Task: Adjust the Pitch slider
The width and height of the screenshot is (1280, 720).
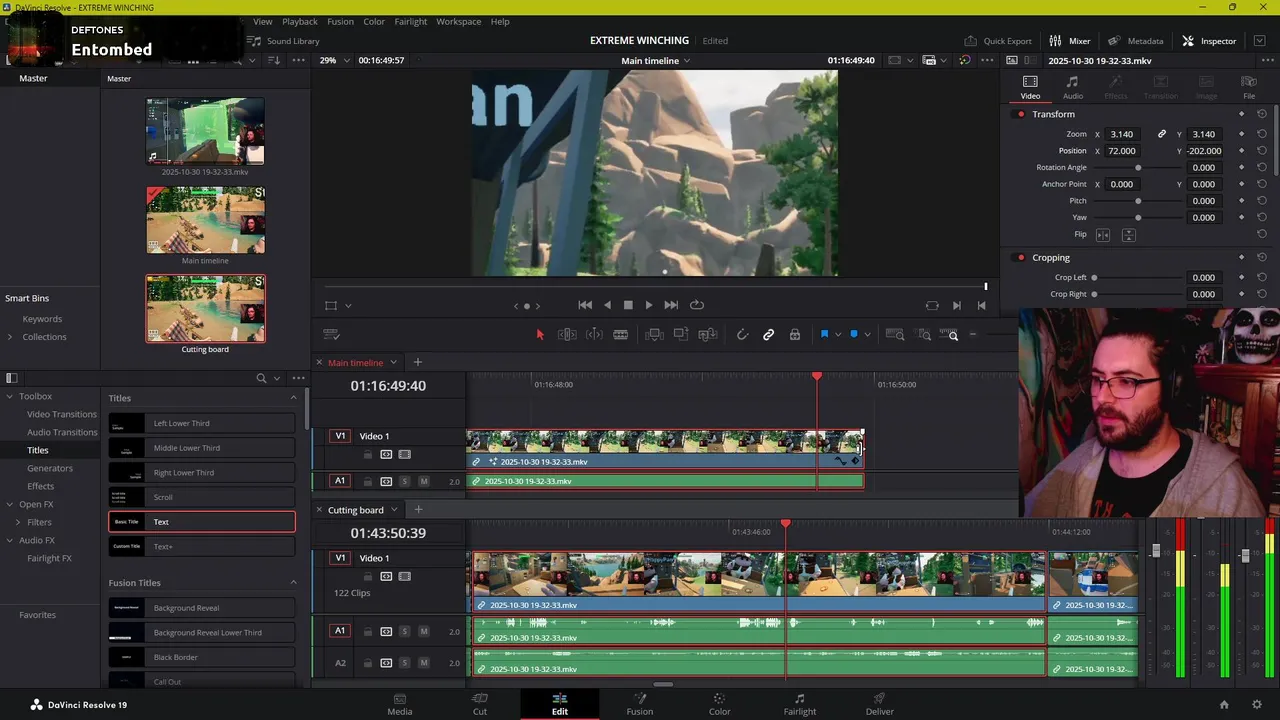Action: 1138,201
